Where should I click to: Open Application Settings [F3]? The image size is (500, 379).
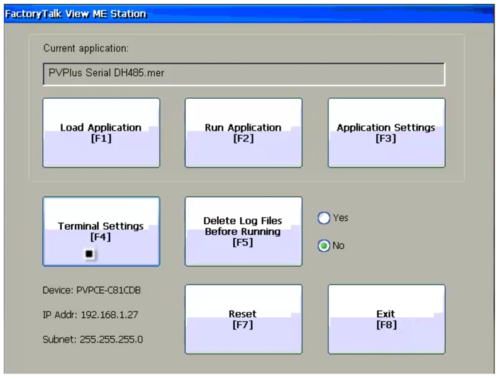(387, 133)
